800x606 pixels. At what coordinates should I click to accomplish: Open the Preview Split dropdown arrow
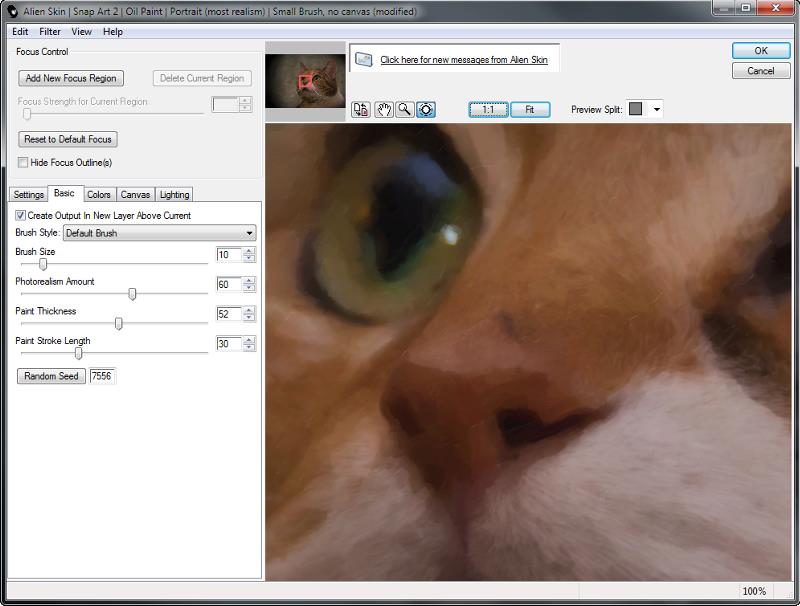(657, 109)
